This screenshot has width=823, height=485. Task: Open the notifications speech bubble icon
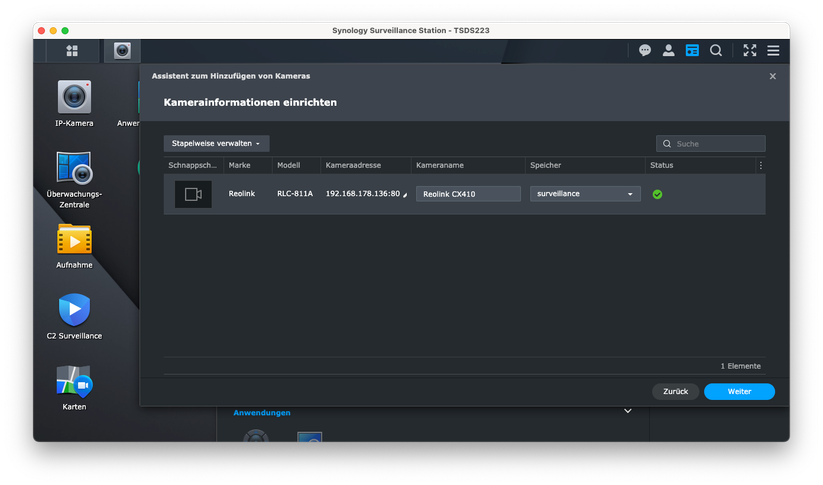[x=645, y=50]
